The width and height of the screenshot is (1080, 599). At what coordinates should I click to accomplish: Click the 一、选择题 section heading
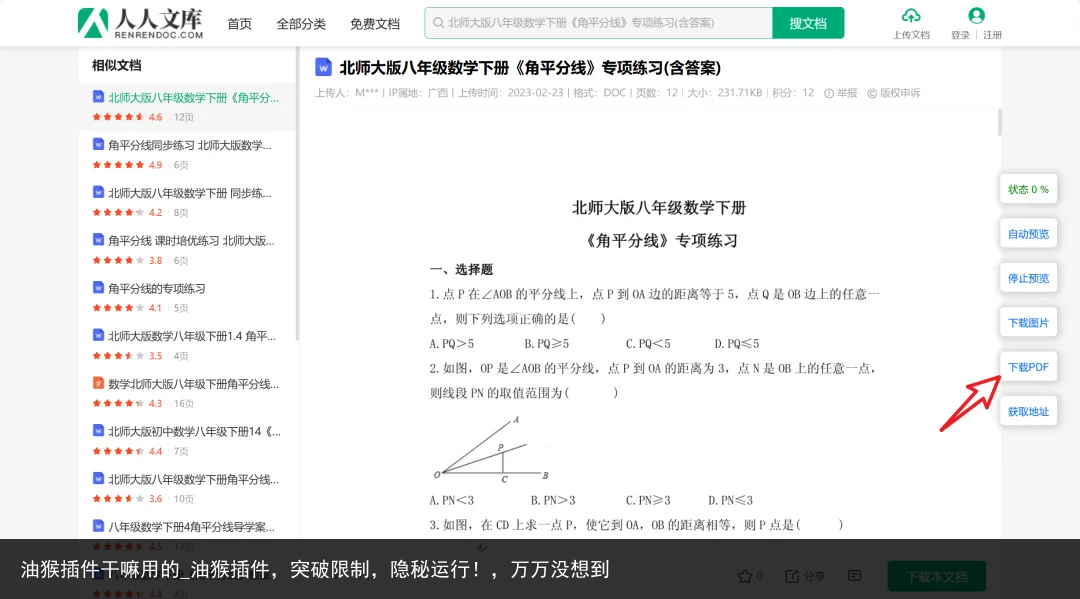(461, 270)
